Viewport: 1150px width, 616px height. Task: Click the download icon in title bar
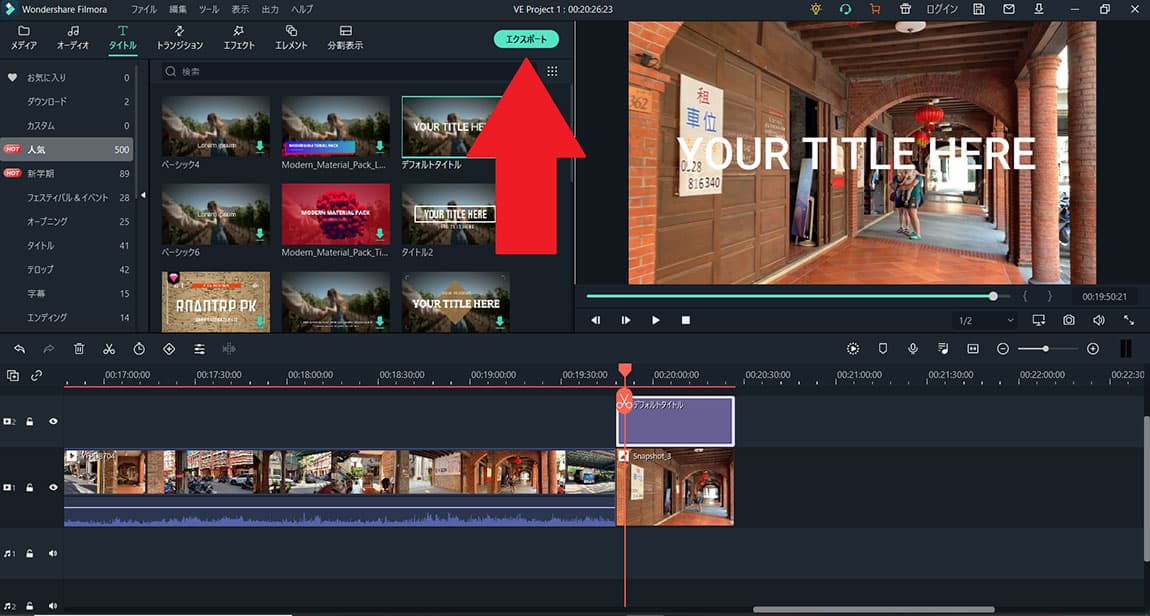coord(1039,10)
